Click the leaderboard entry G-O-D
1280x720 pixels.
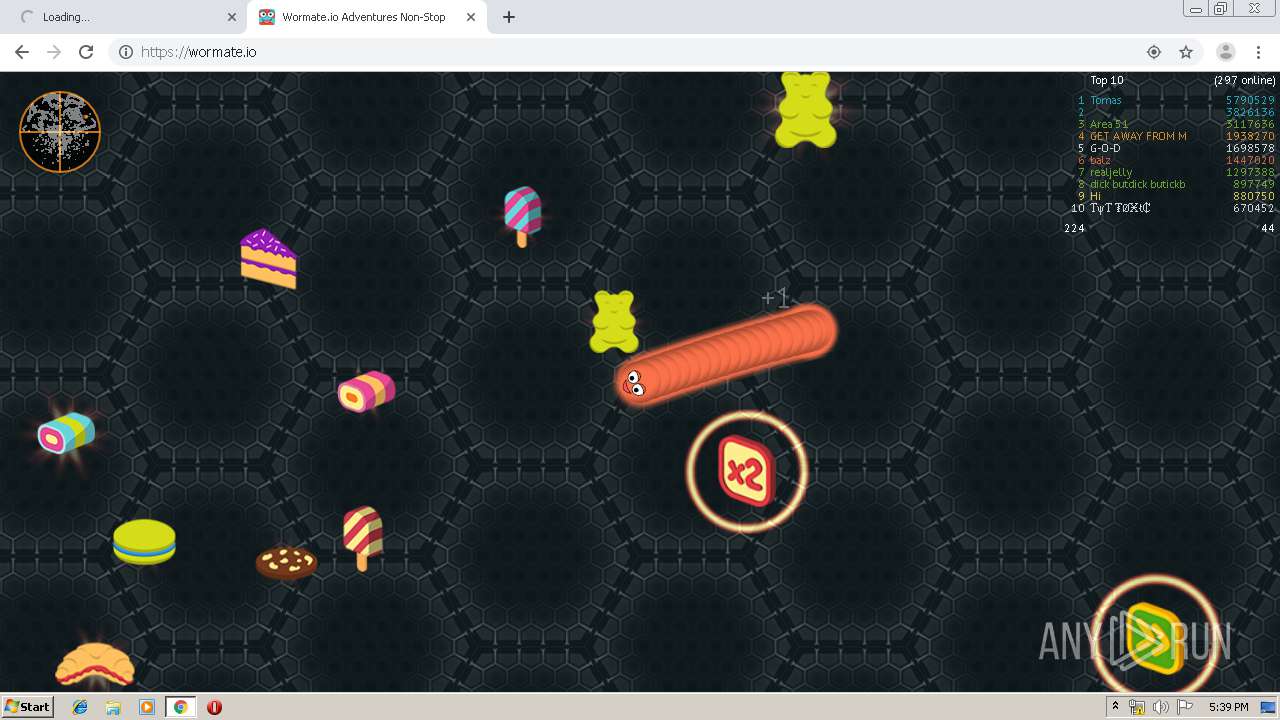click(x=1105, y=148)
